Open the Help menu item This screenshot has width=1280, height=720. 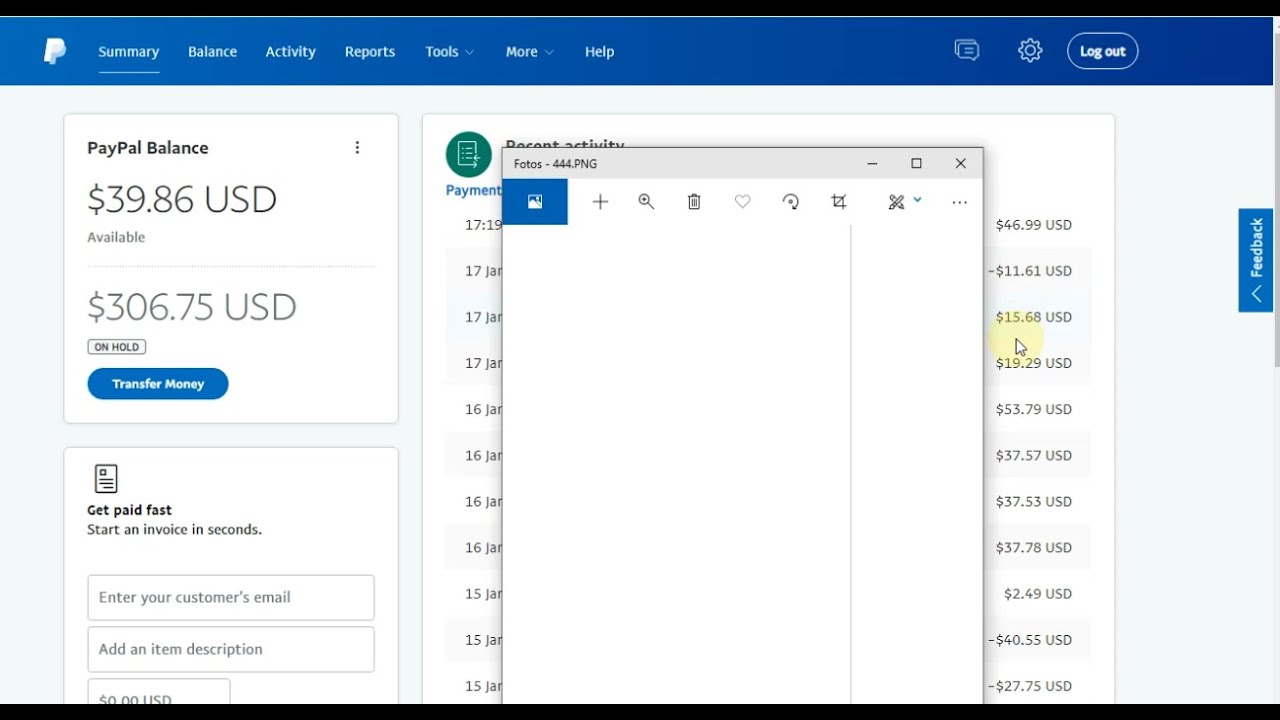pos(599,51)
